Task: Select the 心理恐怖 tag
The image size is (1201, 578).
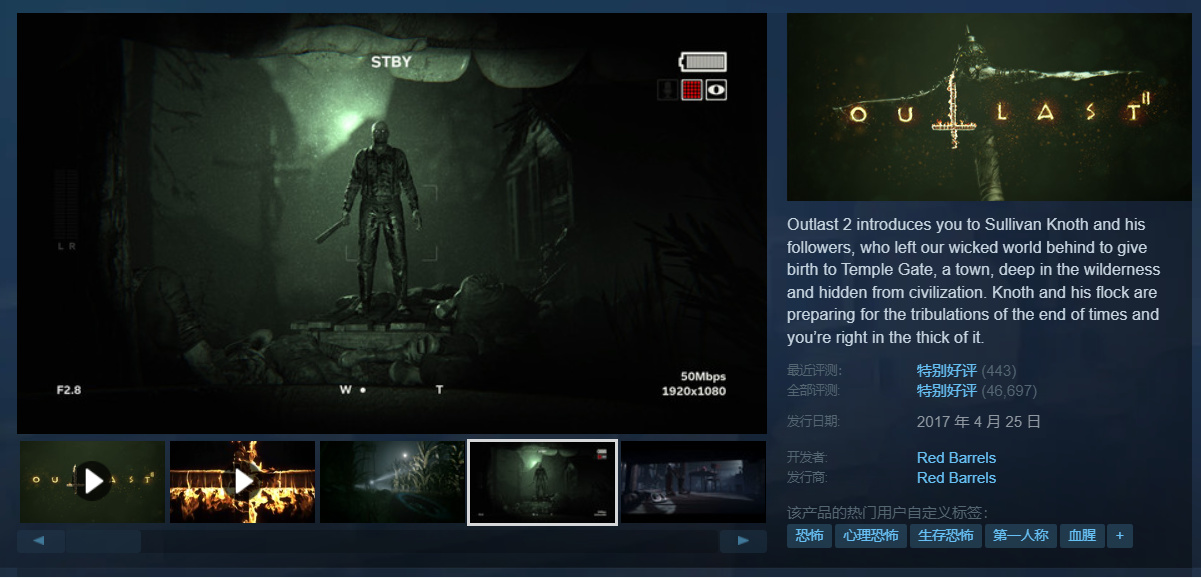Action: (871, 536)
